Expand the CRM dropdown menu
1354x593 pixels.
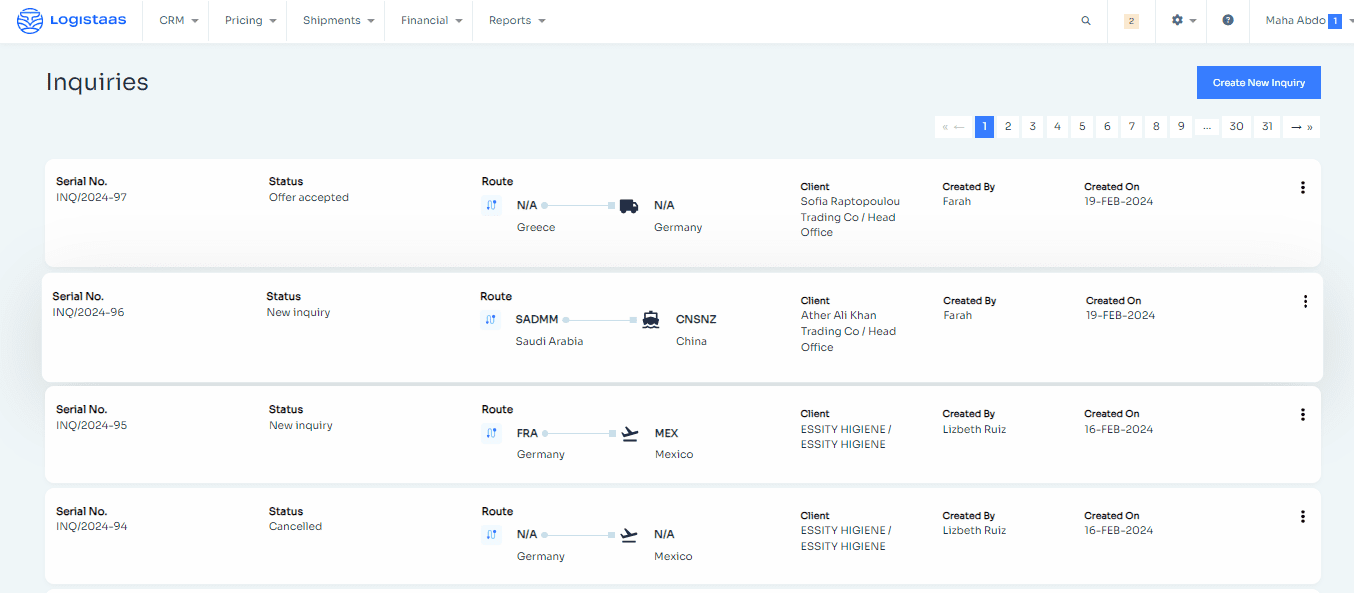[x=178, y=21]
